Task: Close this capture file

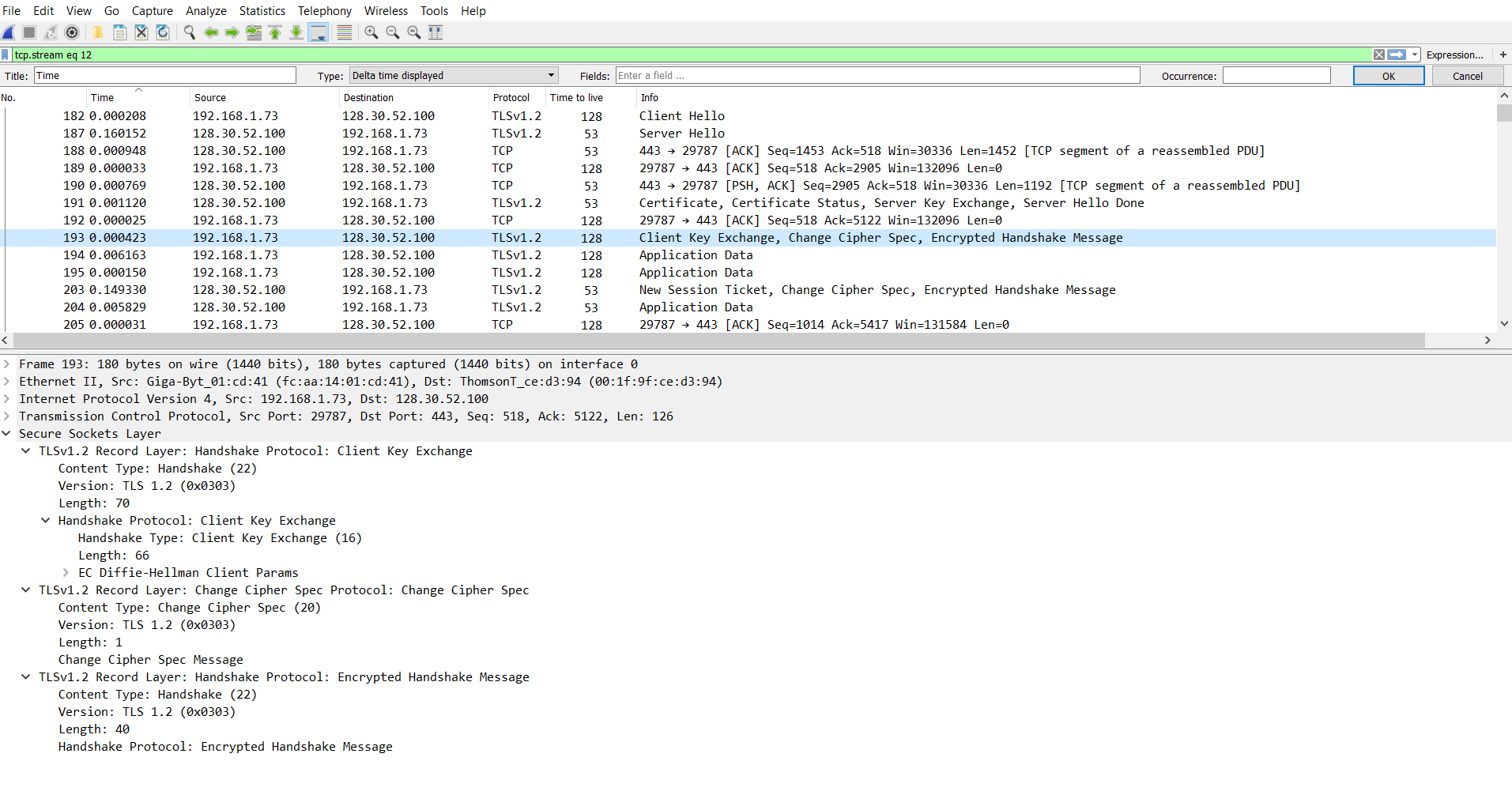Action: [141, 32]
